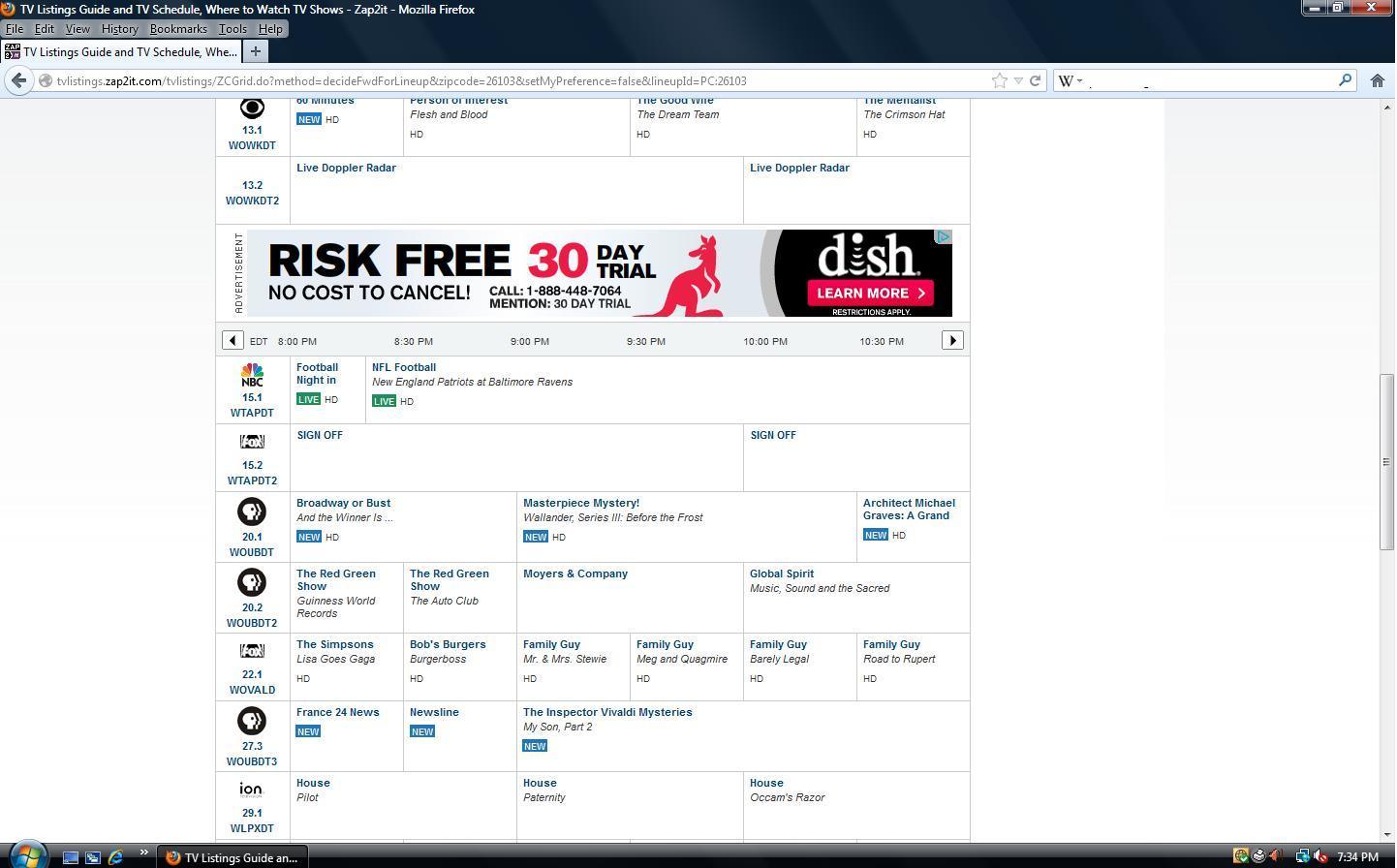Open Architect Michael Graves listing

click(x=909, y=510)
